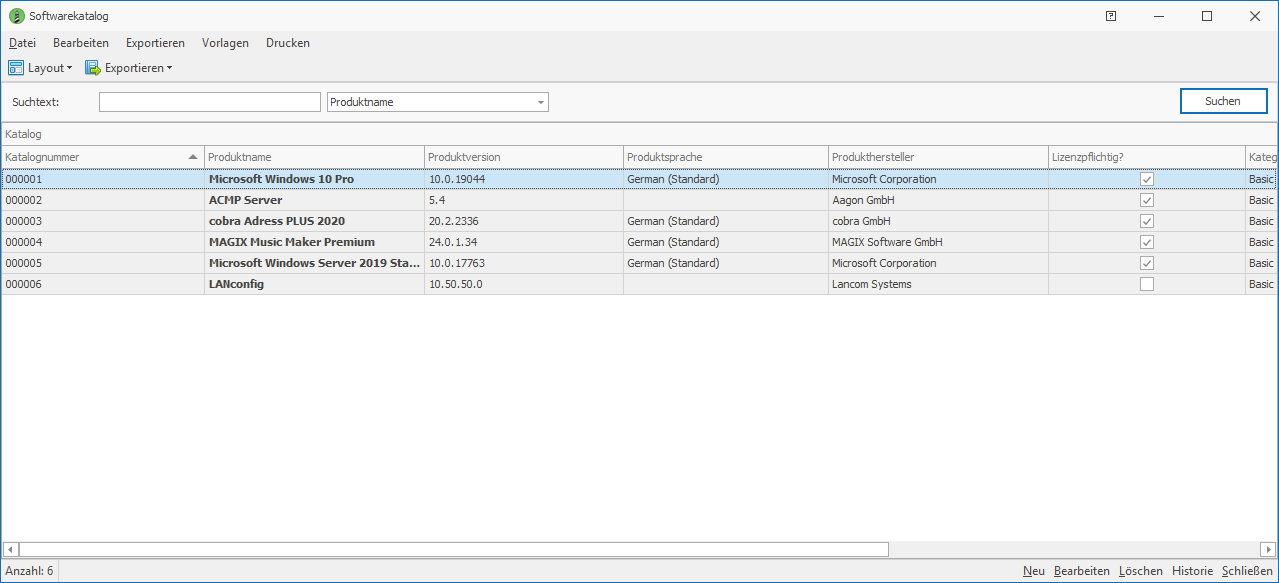1279x583 pixels.
Task: Click the Löschen button
Action: 1140,571
